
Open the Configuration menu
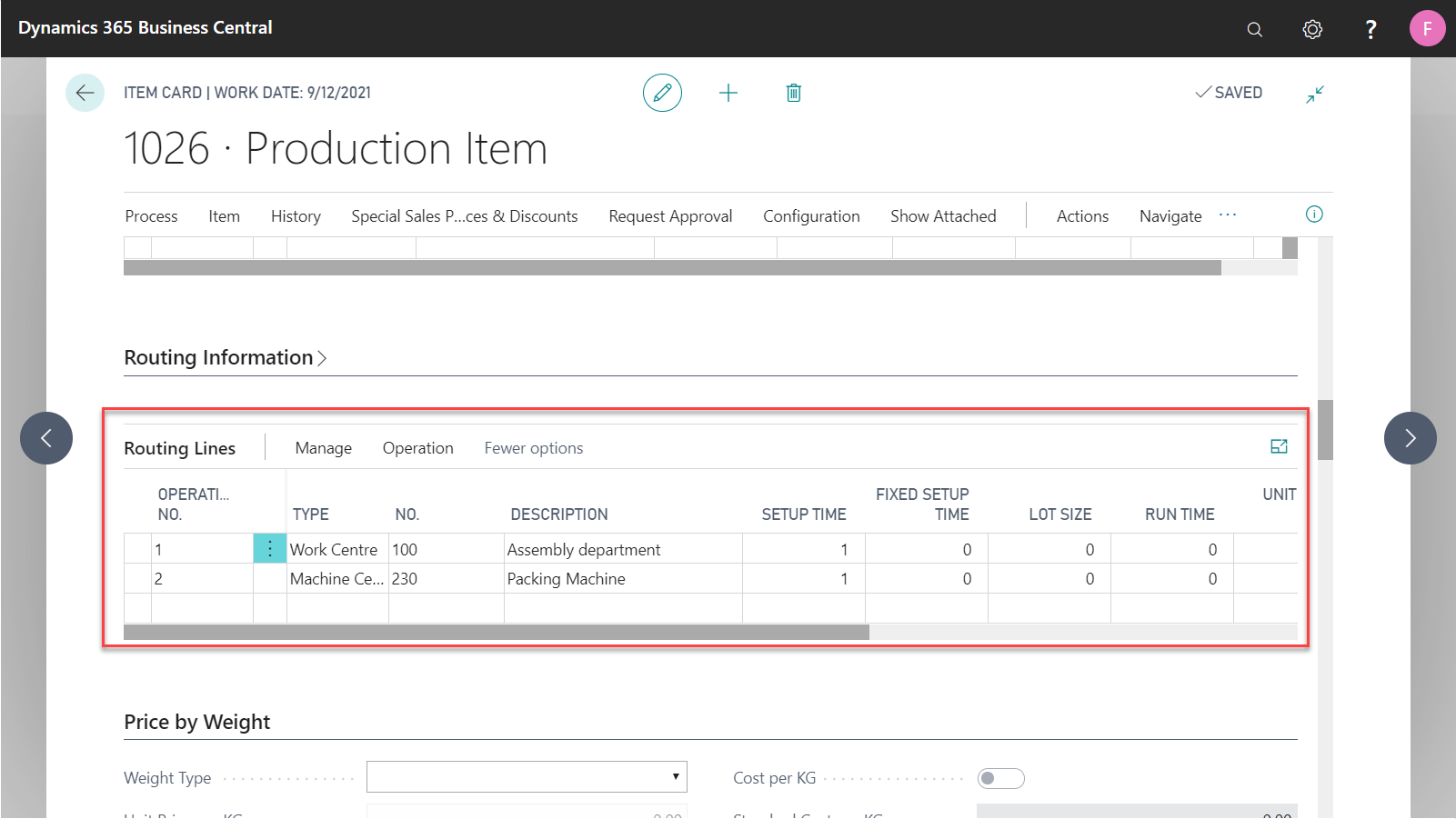pos(811,216)
